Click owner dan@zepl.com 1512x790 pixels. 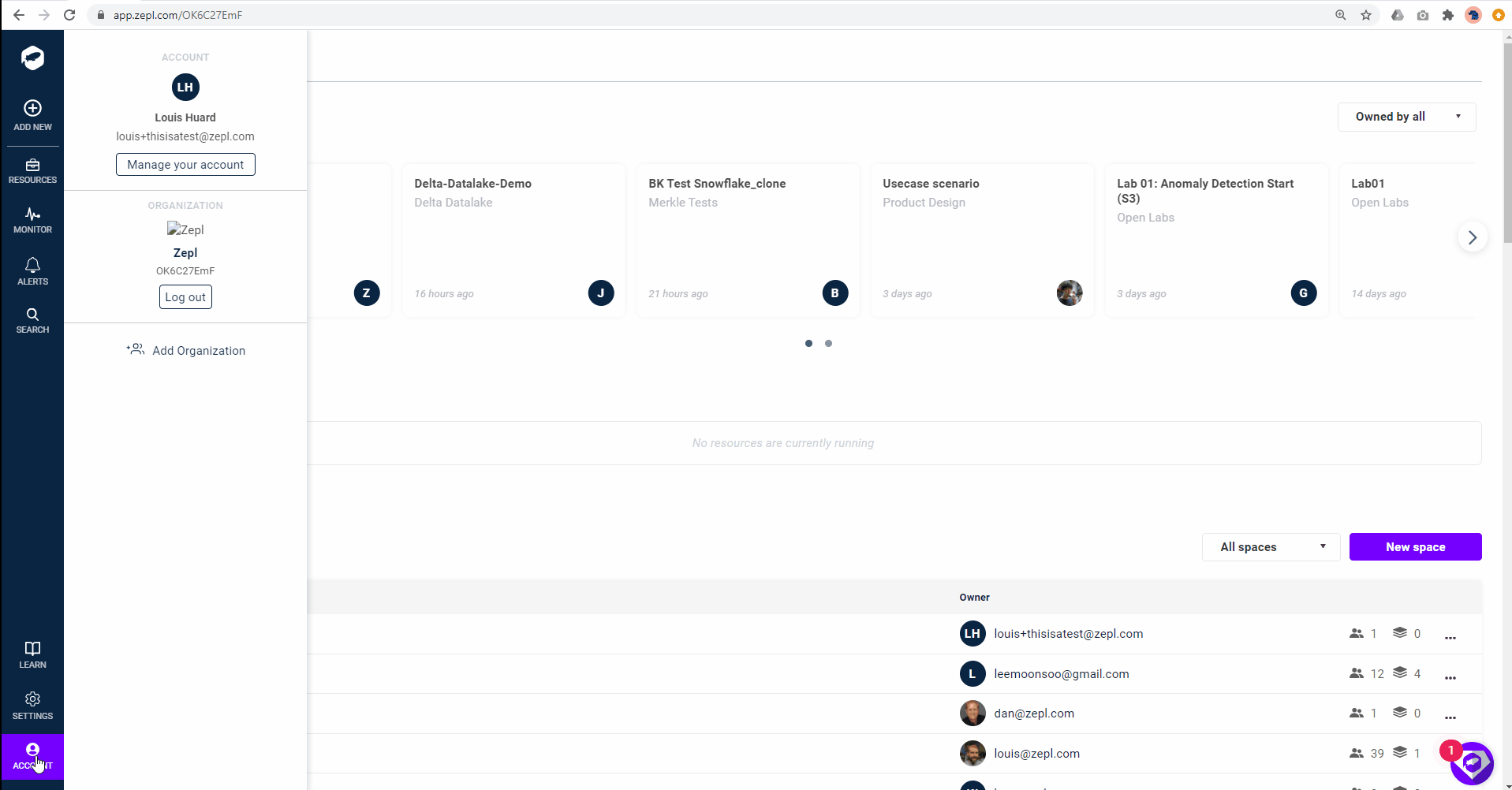point(1034,713)
